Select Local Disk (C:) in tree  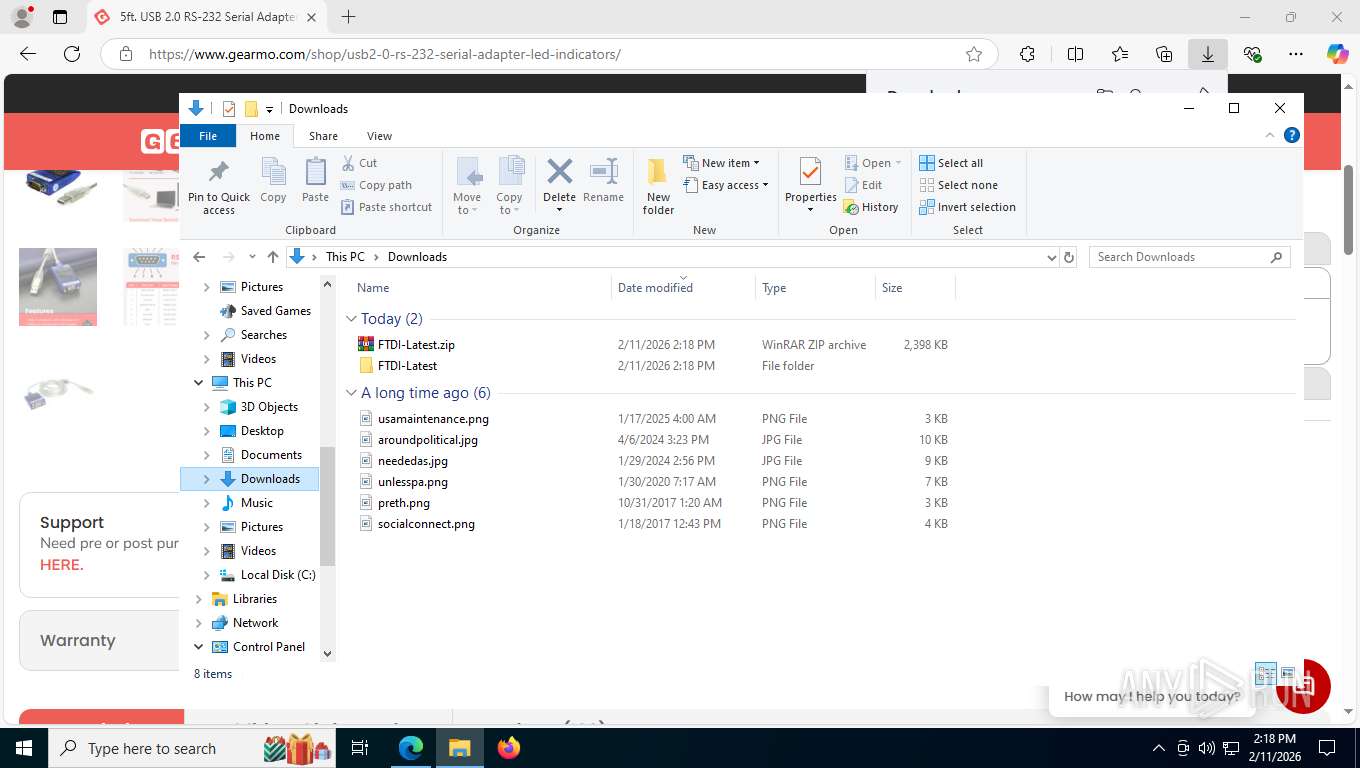tap(278, 575)
